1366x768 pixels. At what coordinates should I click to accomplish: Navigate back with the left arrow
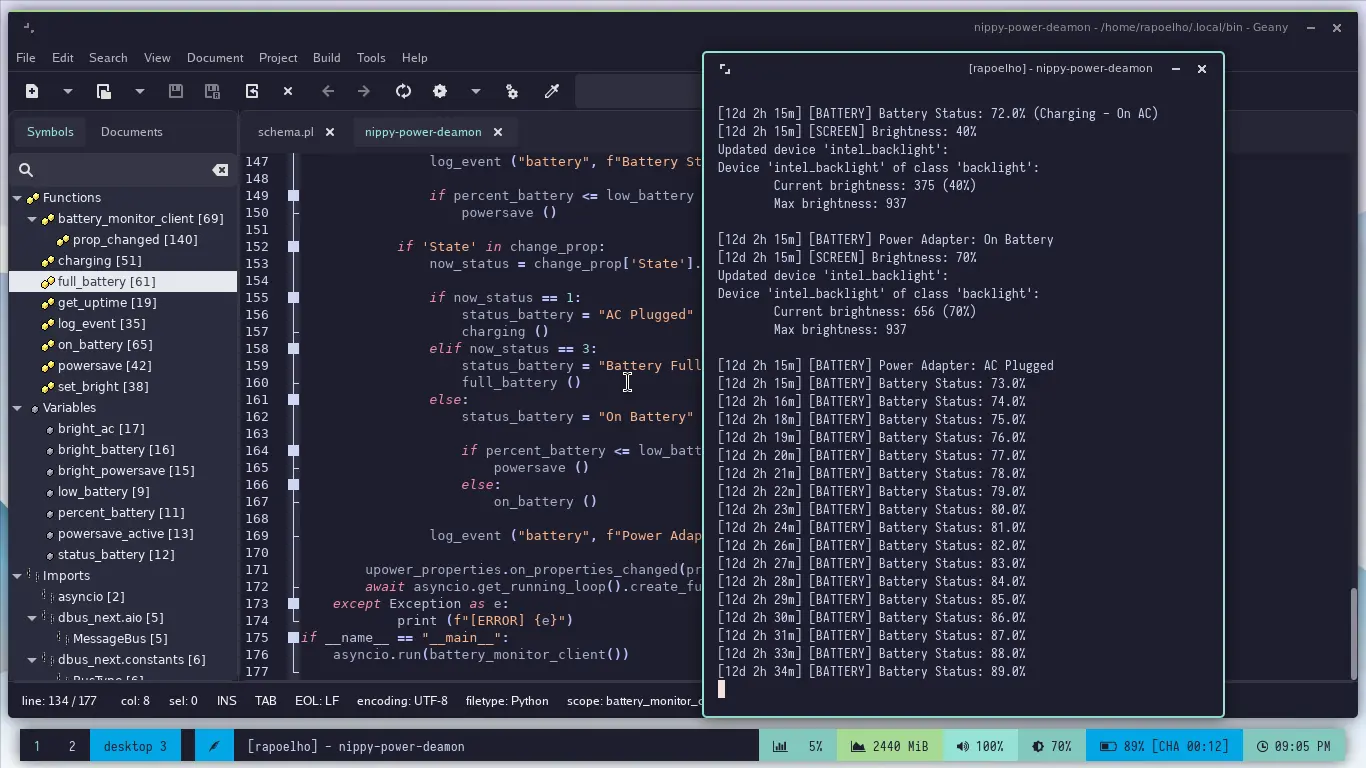click(x=328, y=91)
